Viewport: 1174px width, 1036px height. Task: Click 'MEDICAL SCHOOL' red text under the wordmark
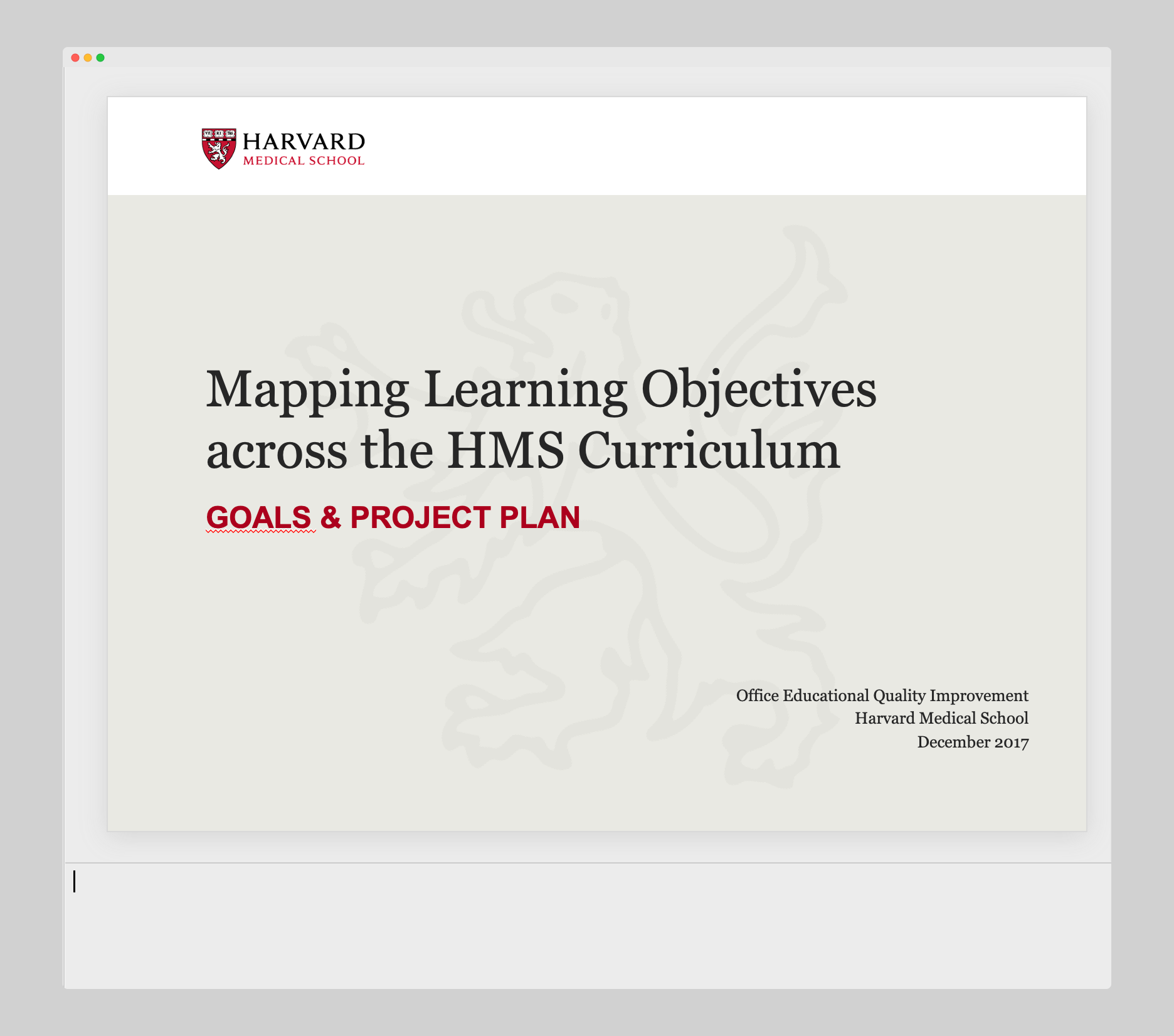(x=304, y=161)
